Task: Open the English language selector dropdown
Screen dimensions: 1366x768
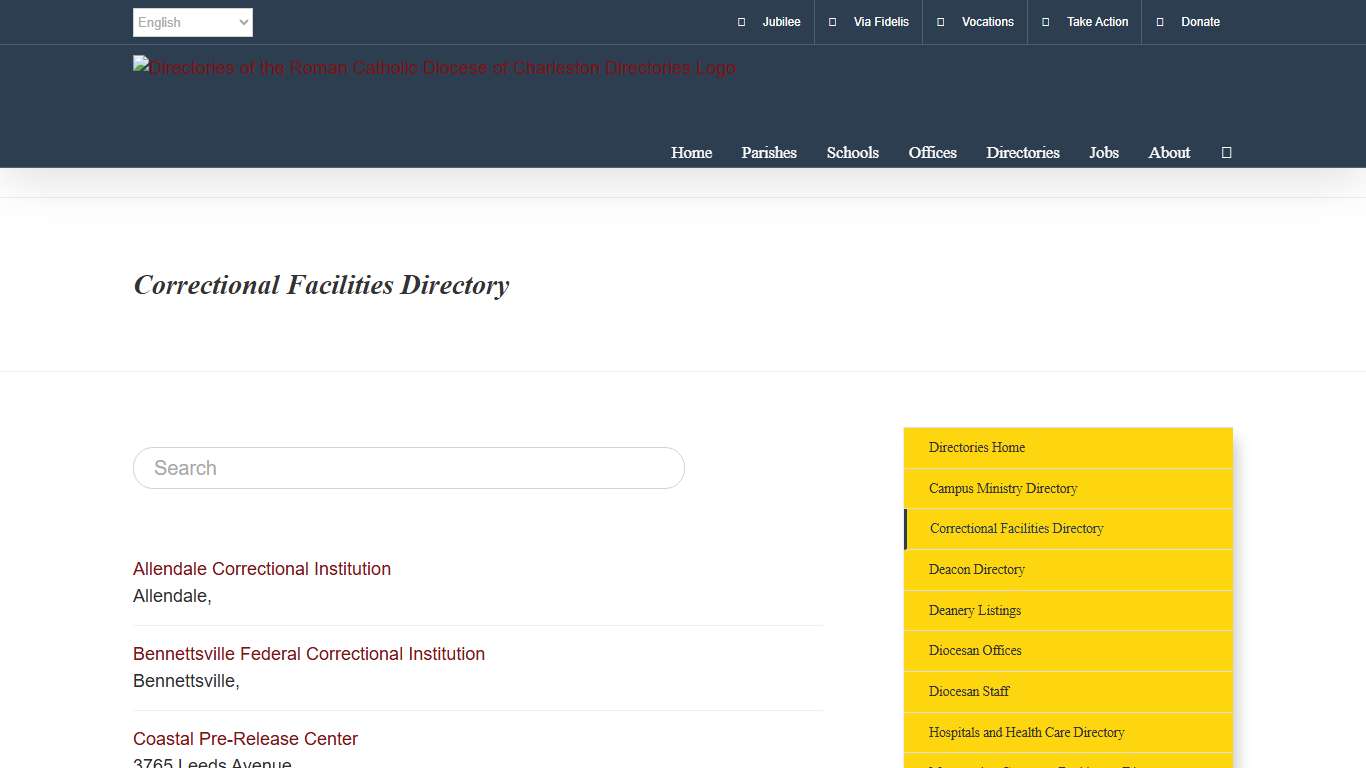Action: coord(192,22)
